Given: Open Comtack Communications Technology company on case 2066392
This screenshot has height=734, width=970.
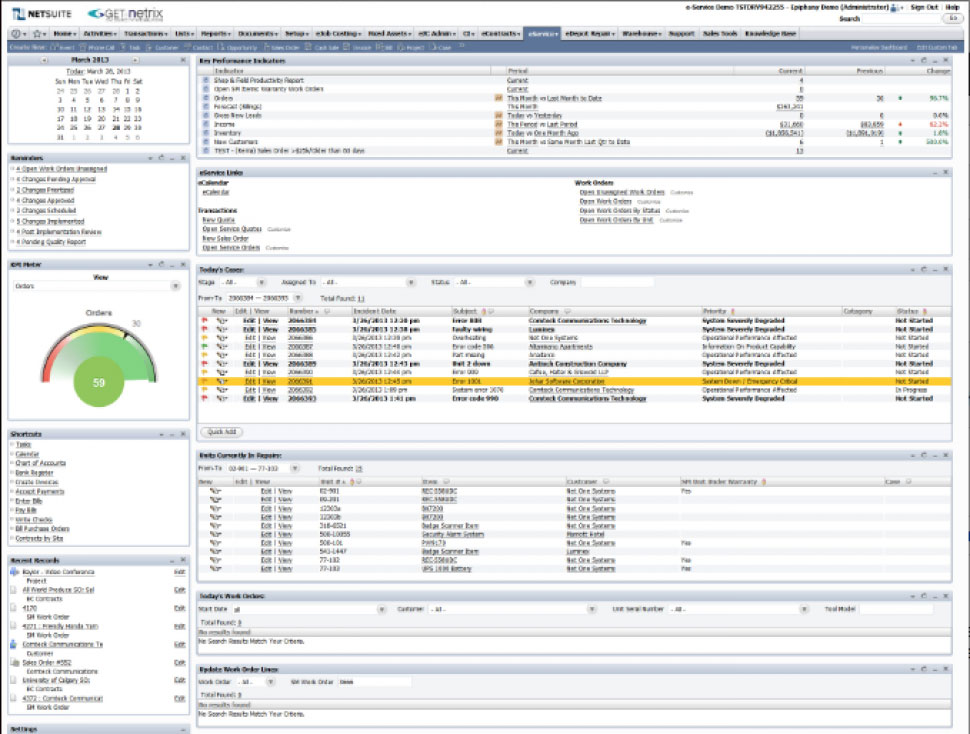Looking at the screenshot, I should (x=581, y=390).
